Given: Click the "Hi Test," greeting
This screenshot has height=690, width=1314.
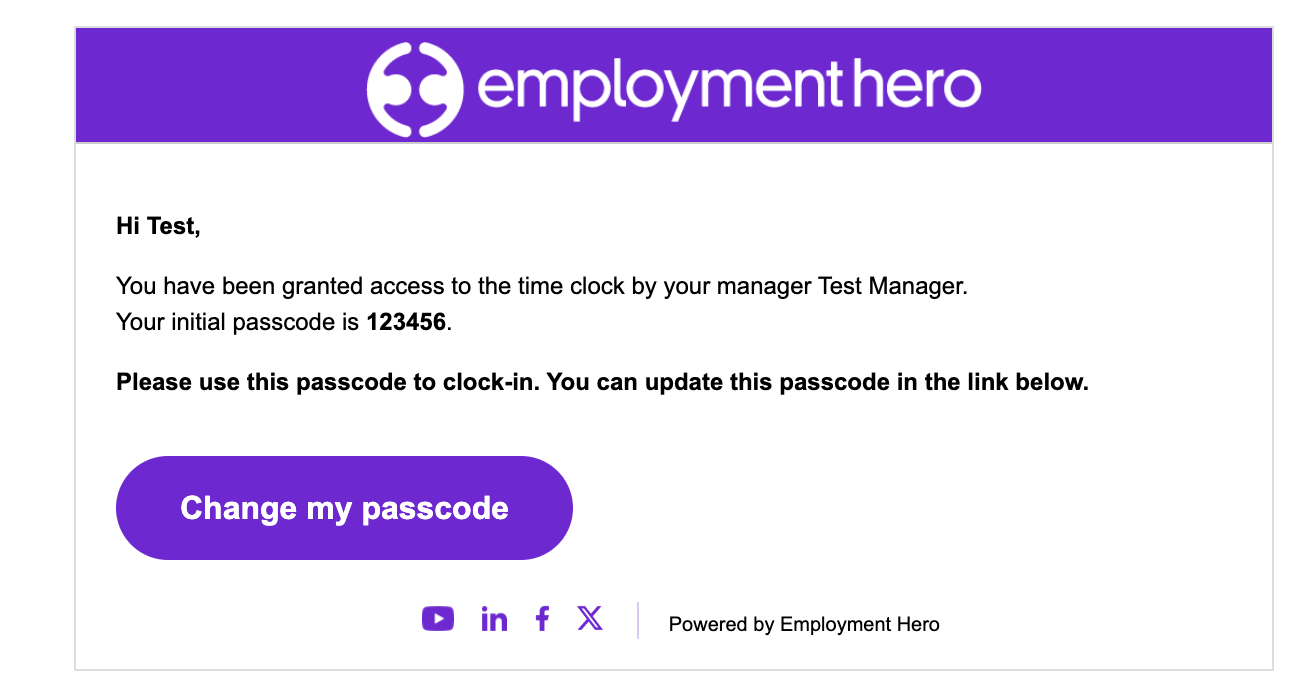Looking at the screenshot, I should 158,227.
